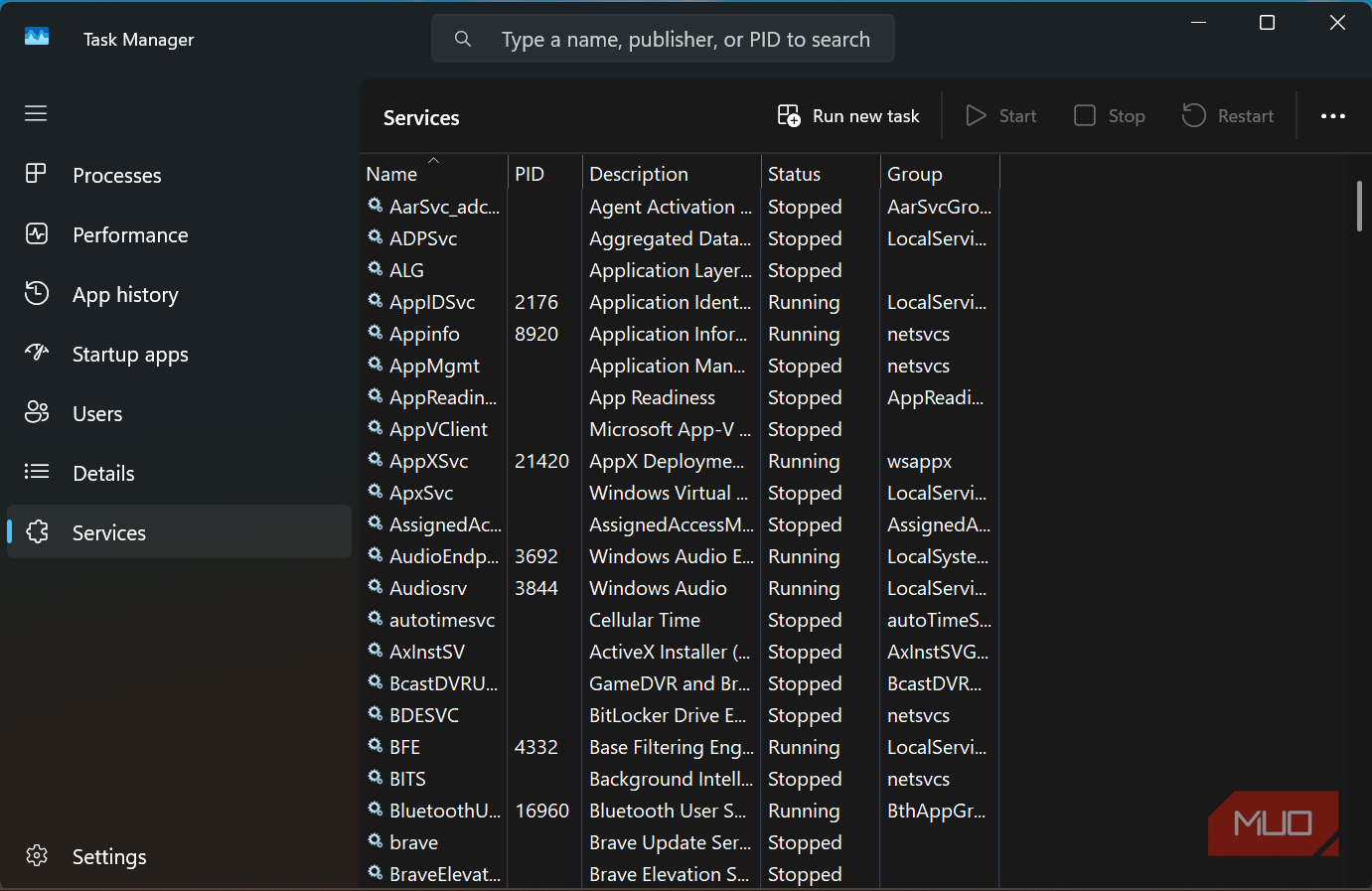
Task: Click the Cellular Time description
Action: coord(645,620)
